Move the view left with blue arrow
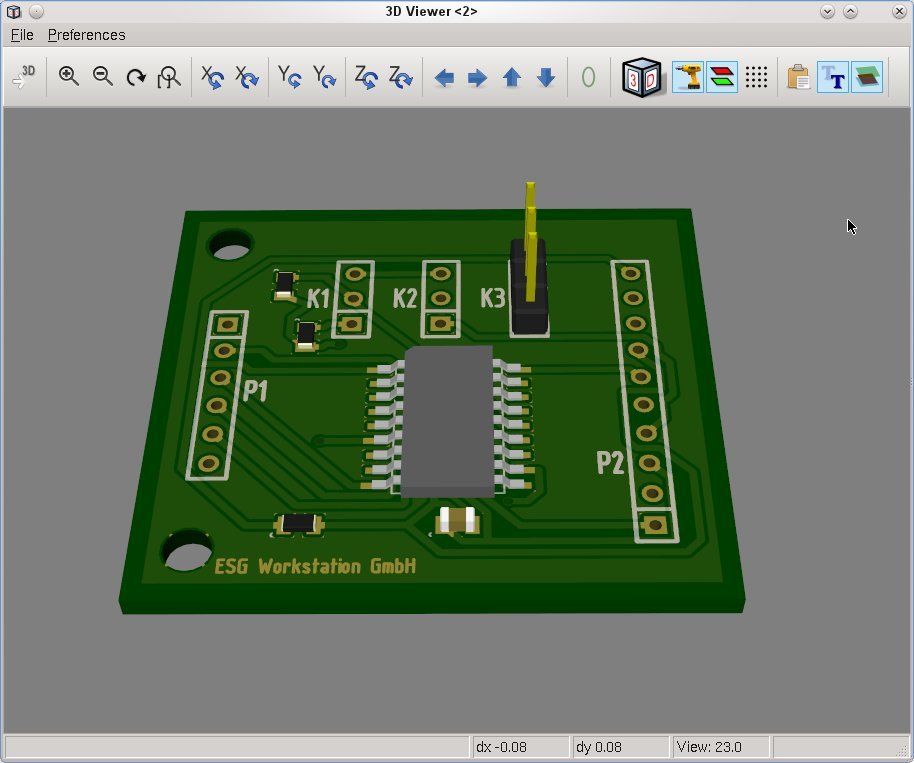The height and width of the screenshot is (763, 914). click(444, 78)
